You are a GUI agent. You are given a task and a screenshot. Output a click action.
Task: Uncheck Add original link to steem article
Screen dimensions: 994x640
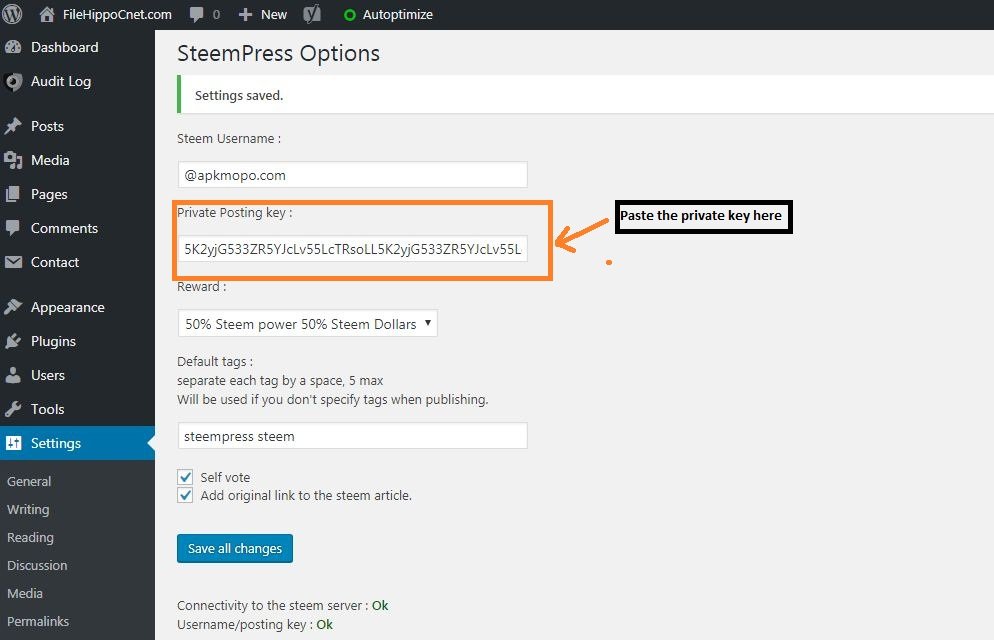tap(185, 495)
